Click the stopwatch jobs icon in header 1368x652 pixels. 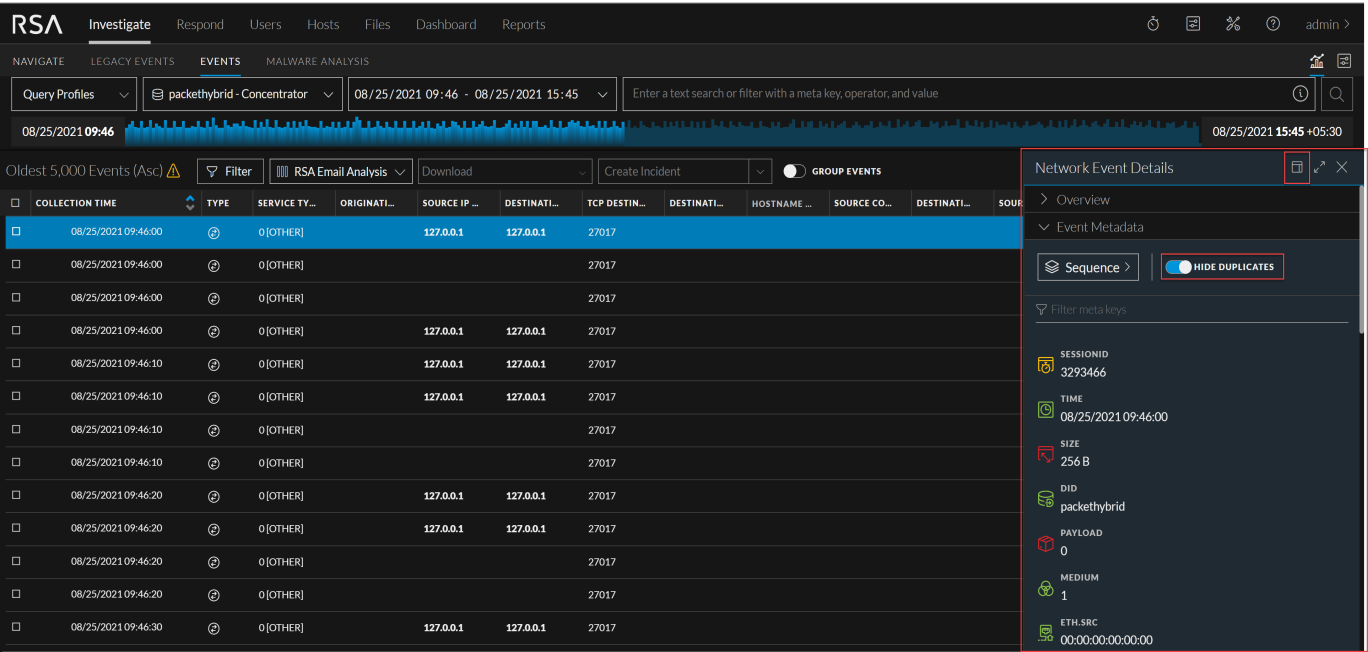pos(1153,24)
